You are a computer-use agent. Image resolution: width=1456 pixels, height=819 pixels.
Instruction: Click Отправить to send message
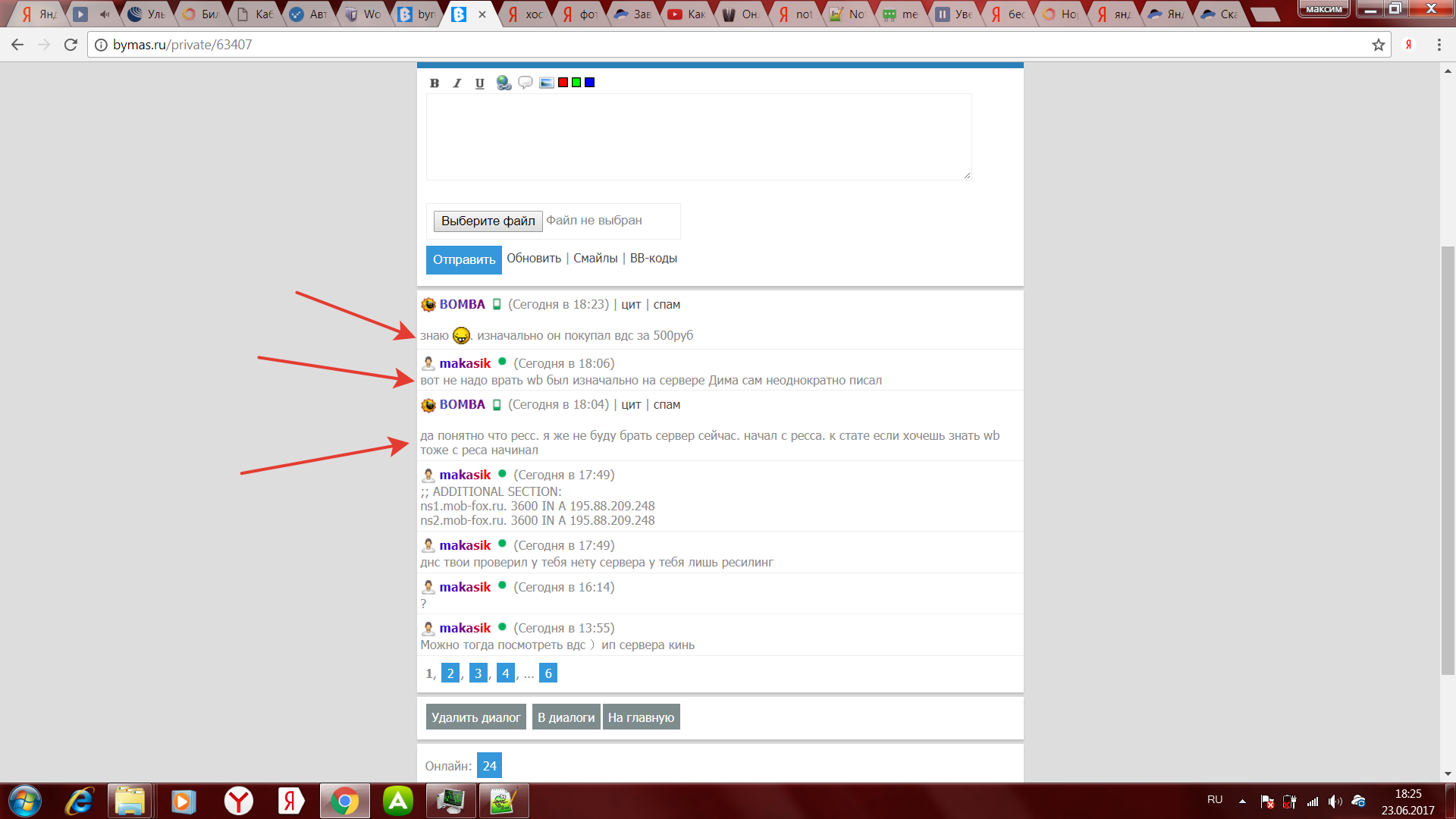coord(463,259)
